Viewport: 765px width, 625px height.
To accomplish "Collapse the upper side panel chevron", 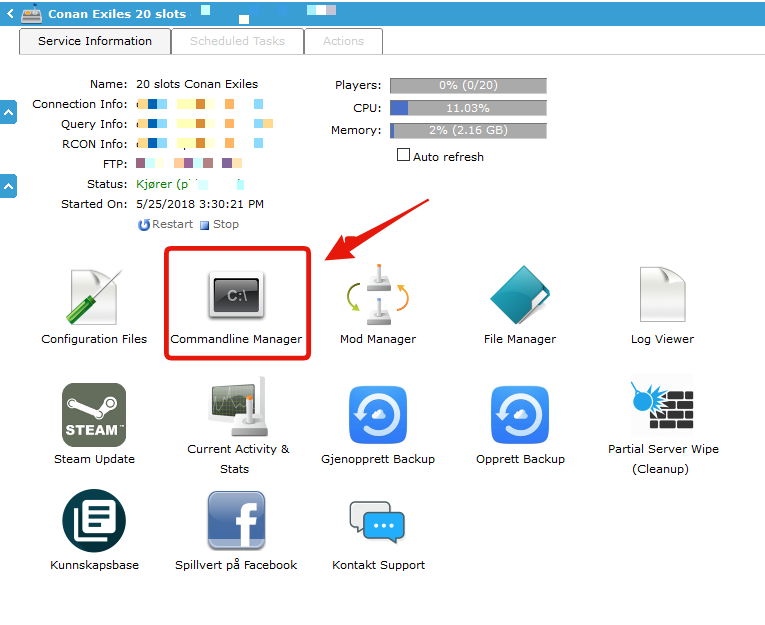I will 8,112.
